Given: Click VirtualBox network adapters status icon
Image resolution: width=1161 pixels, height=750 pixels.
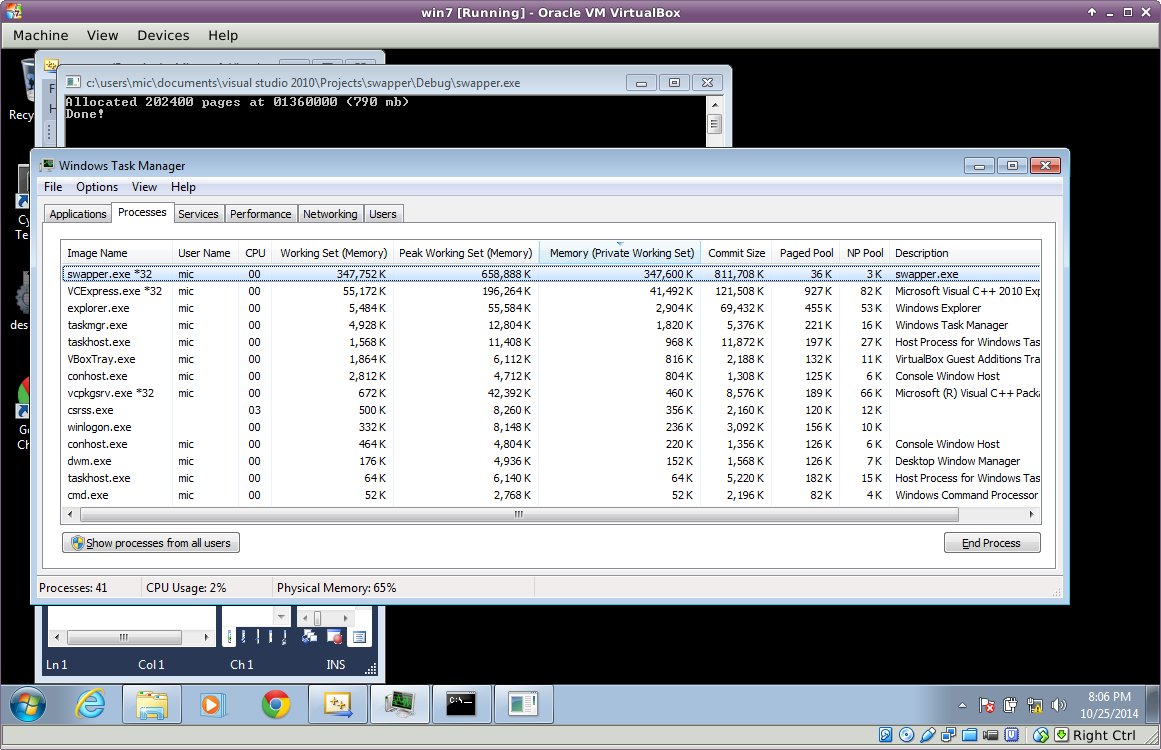Looking at the screenshot, I should [948, 735].
